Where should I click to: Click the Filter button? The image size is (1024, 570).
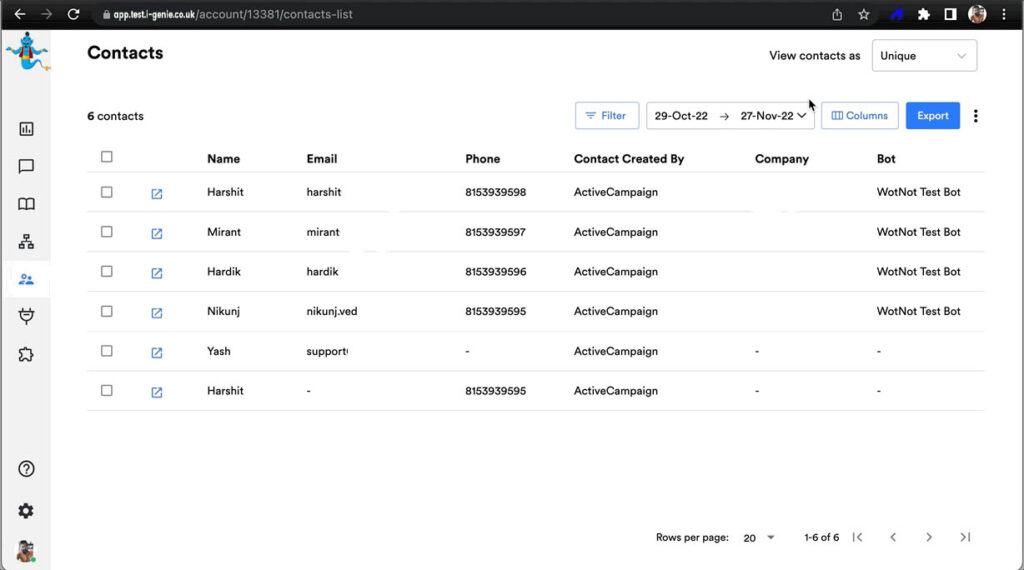(x=606, y=116)
